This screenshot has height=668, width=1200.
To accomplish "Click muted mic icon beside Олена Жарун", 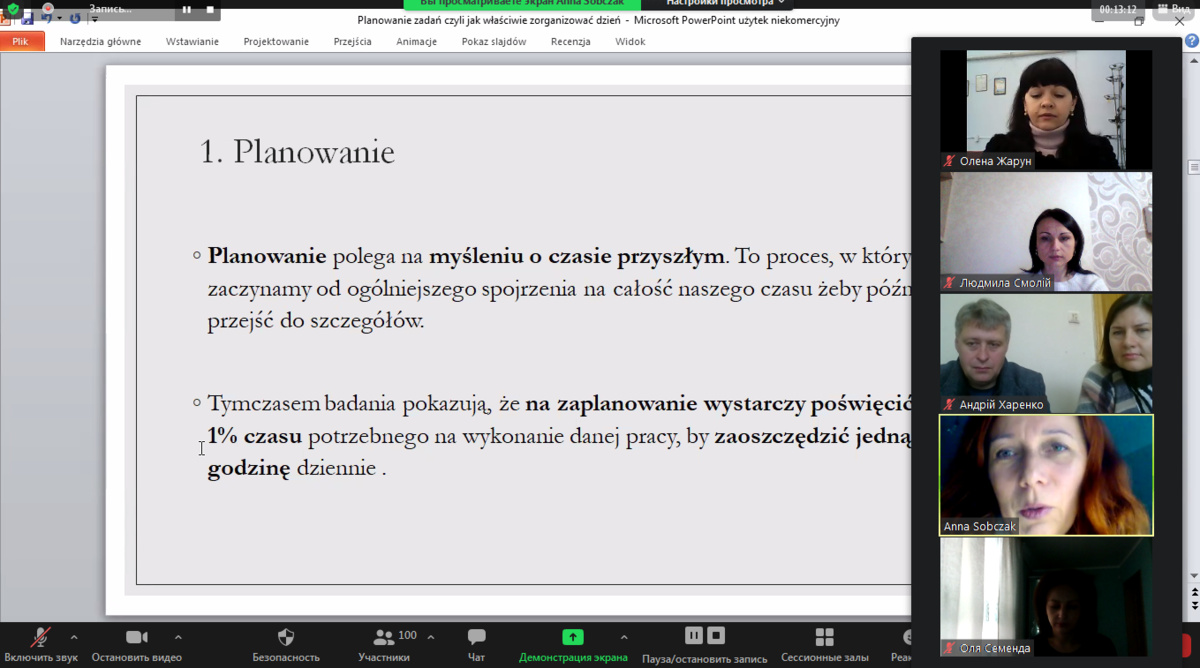I will (x=950, y=161).
